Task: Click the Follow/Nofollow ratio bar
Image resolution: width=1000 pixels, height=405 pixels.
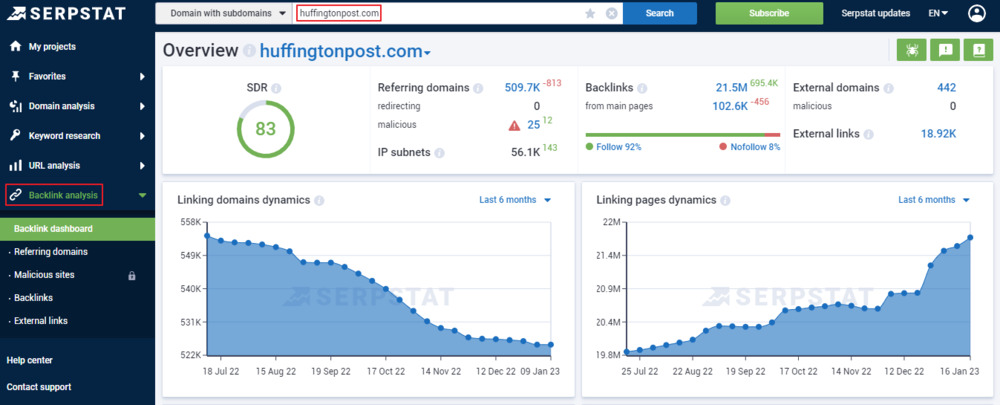Action: (682, 135)
